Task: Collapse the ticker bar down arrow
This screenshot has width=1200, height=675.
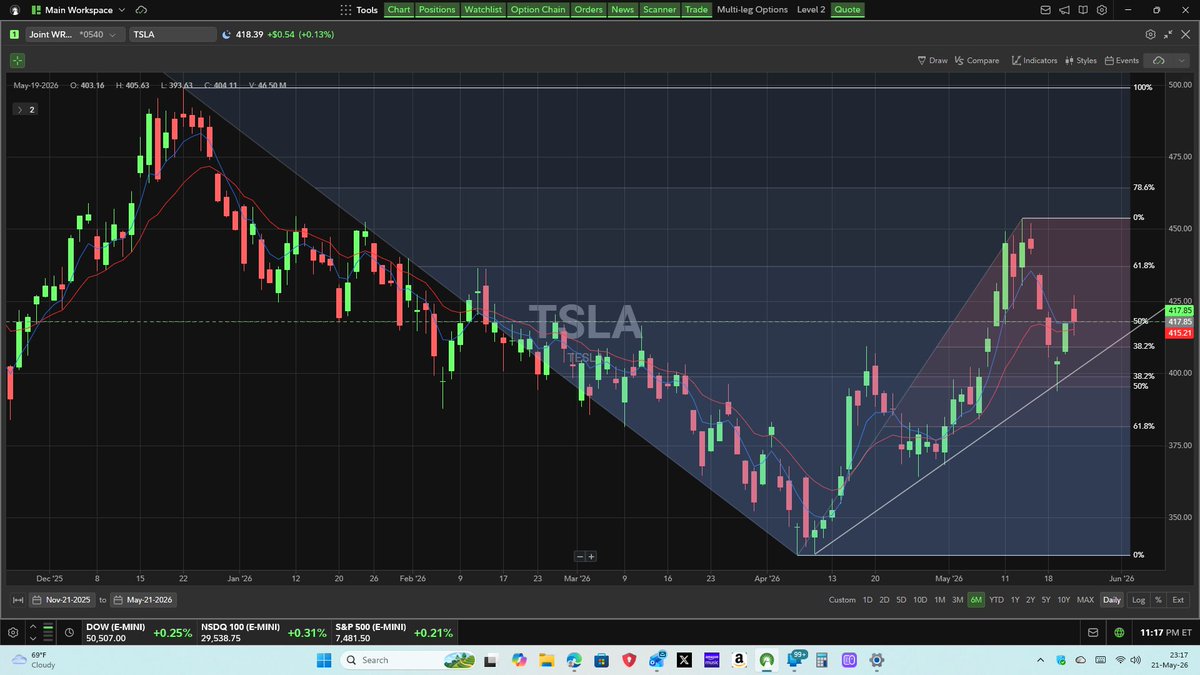Action: pos(33,638)
